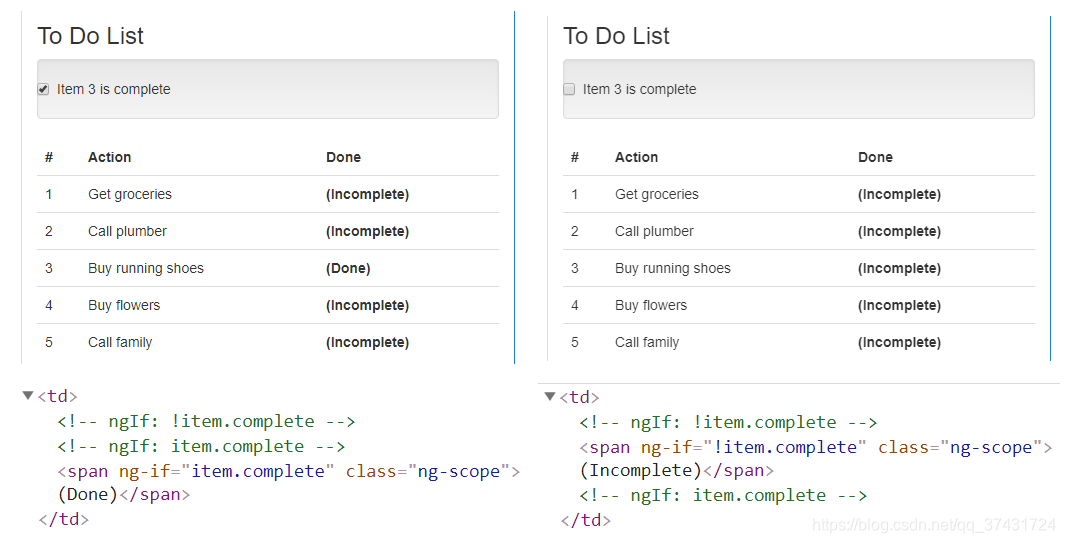Select the closing </td> tag in the left code
This screenshot has height=543, width=1065.
[64, 519]
